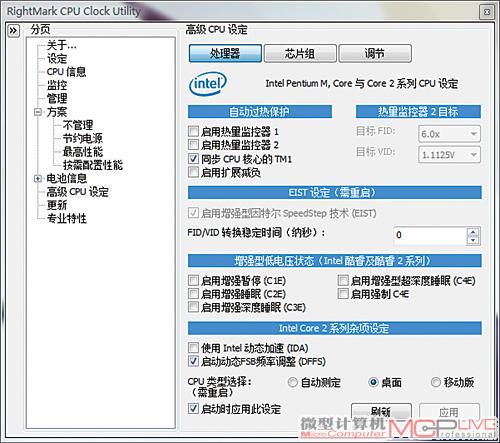Open the 目标 VID dropdown
Screen dimensions: 500x443
449,155
